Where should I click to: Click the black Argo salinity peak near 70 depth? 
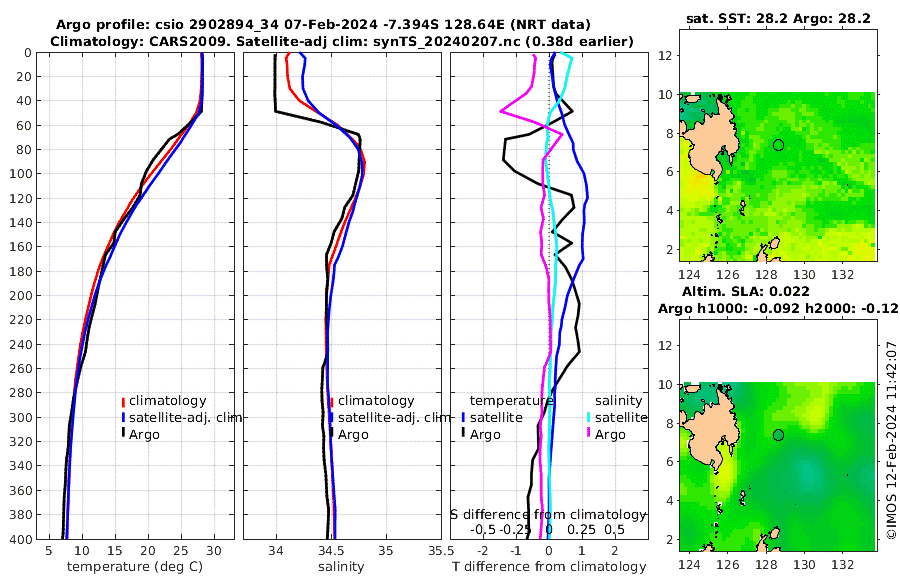click(x=358, y=136)
